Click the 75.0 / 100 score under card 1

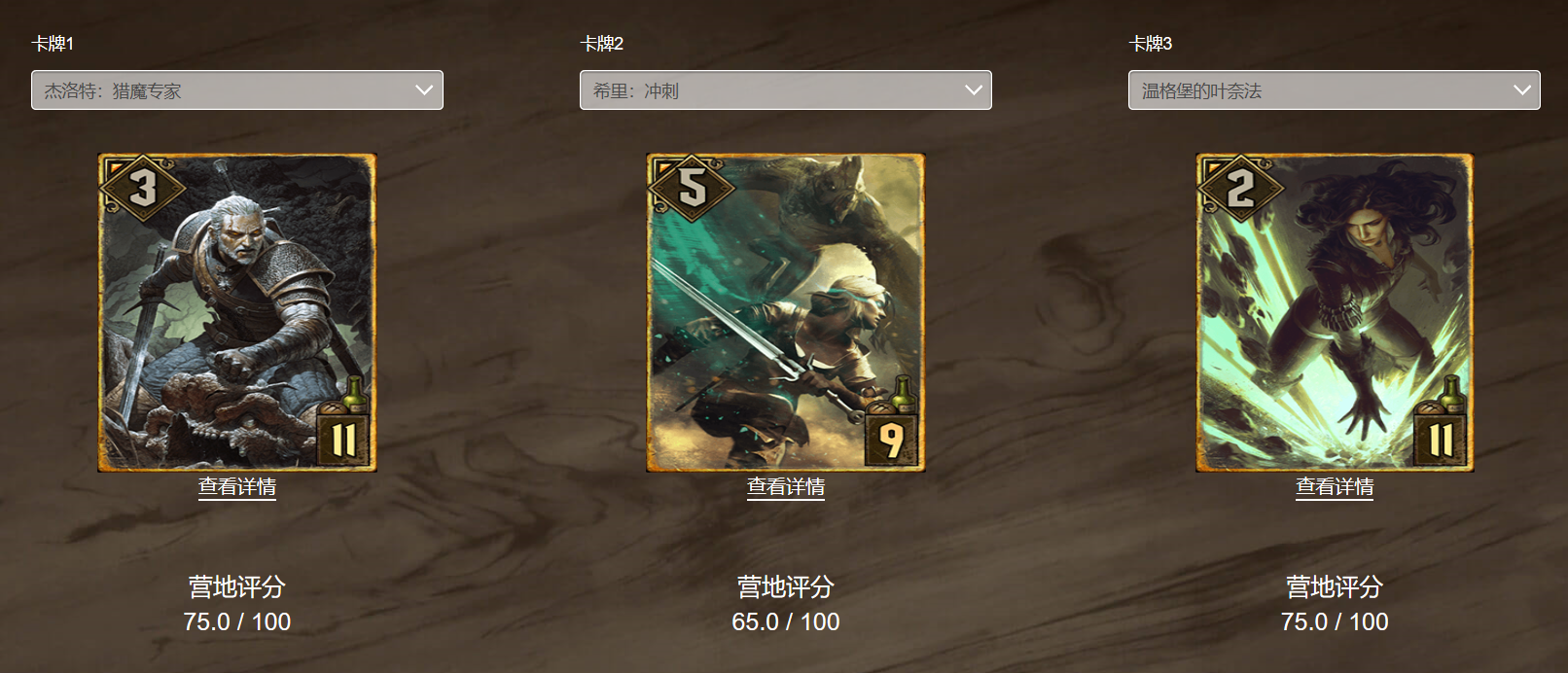pyautogui.click(x=237, y=621)
